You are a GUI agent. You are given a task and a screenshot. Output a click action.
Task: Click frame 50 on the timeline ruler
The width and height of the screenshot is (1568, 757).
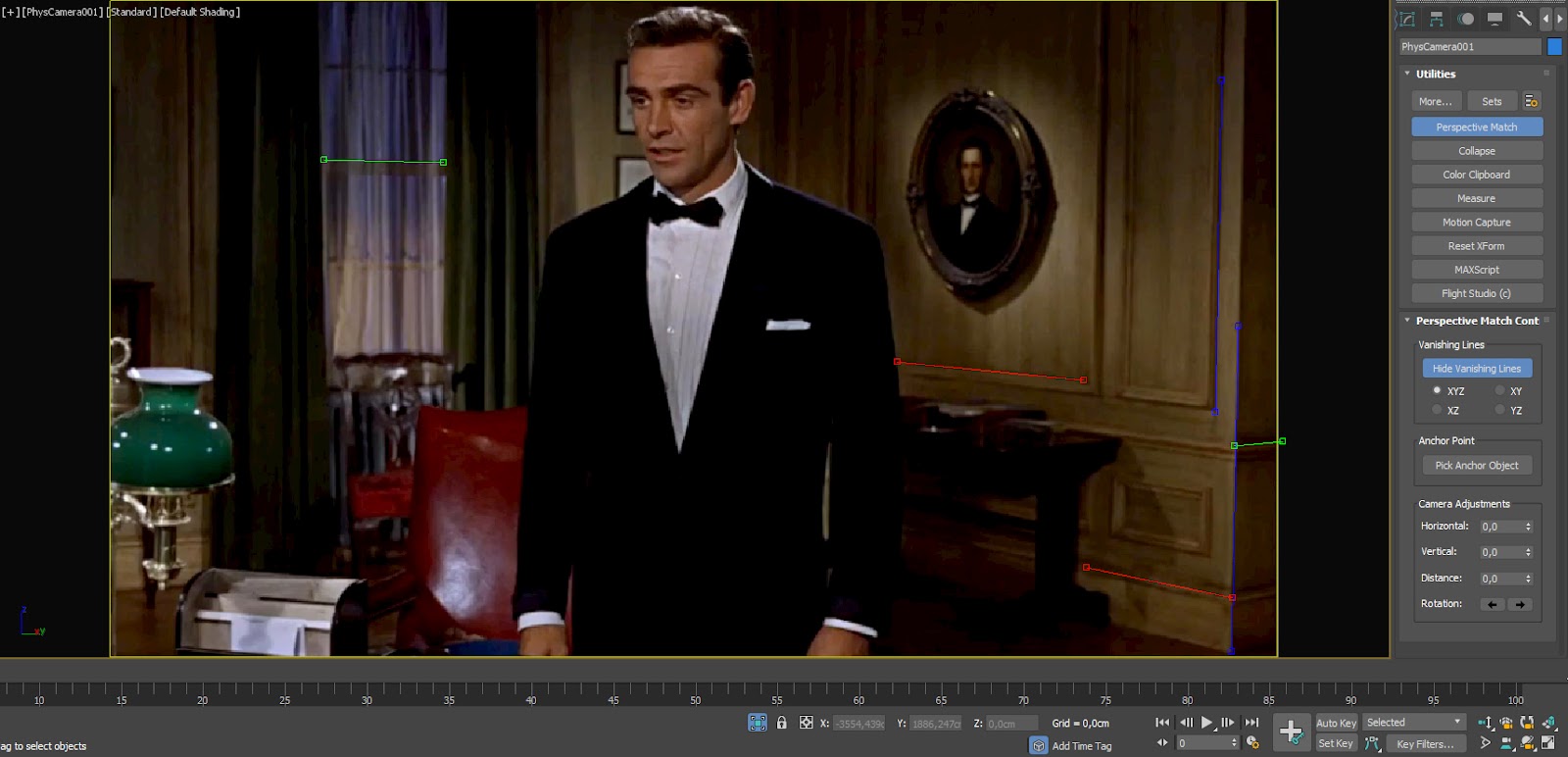click(695, 699)
